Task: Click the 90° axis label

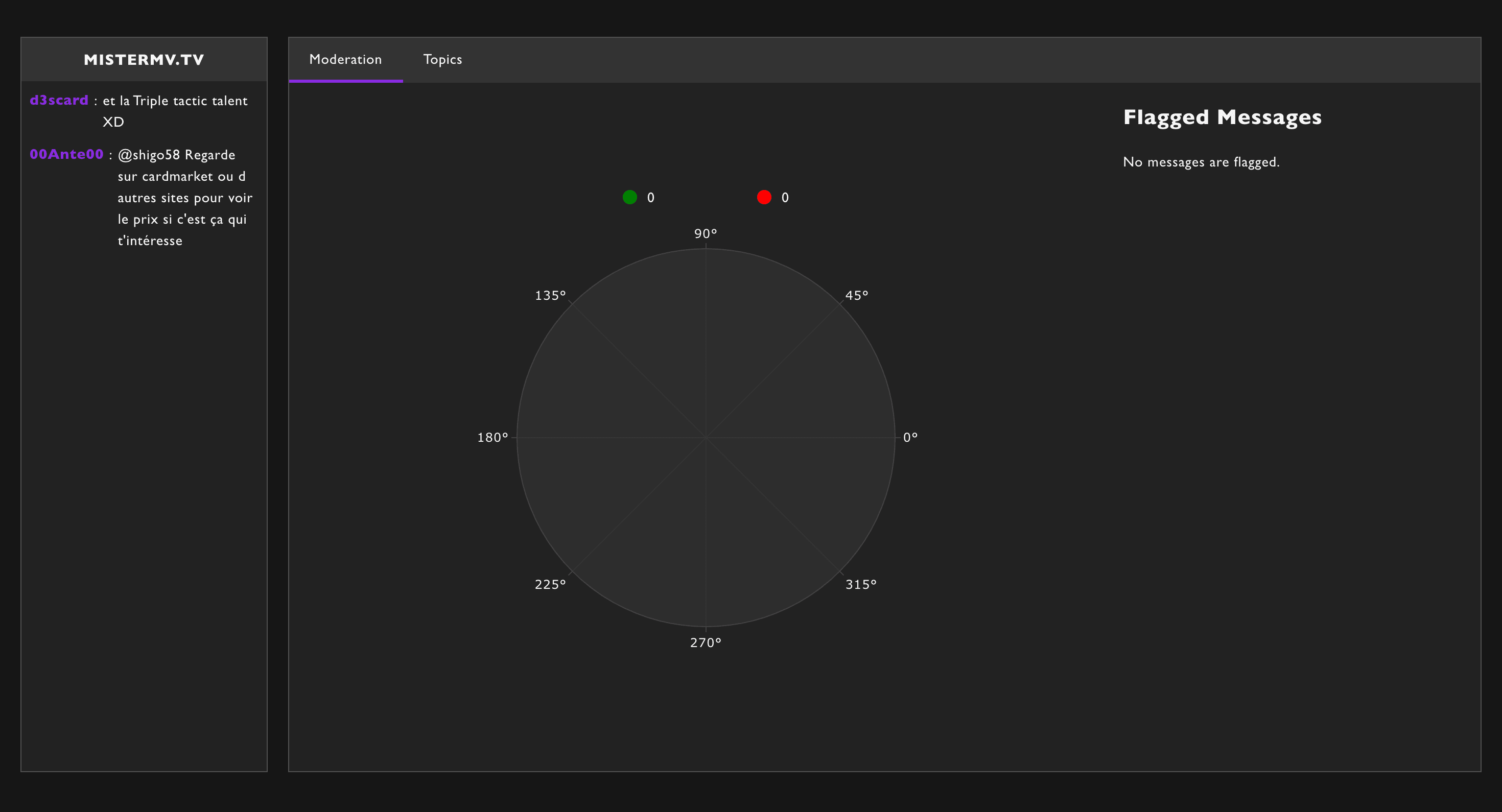Action: [x=706, y=234]
